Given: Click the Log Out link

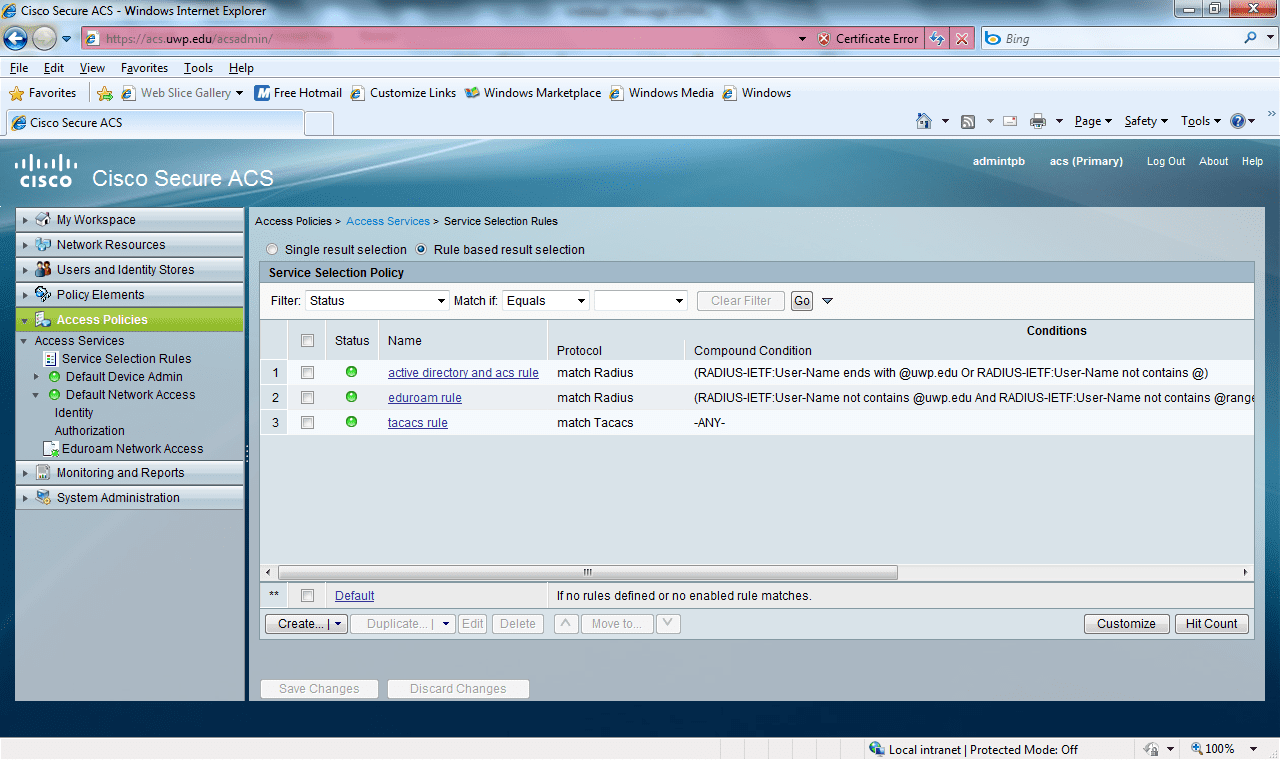Looking at the screenshot, I should tap(1166, 161).
